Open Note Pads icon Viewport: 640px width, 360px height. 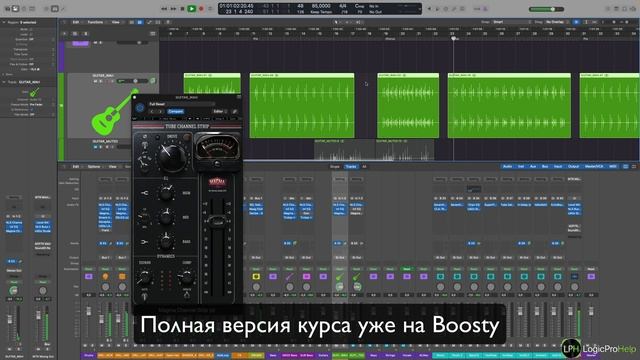click(615, 9)
